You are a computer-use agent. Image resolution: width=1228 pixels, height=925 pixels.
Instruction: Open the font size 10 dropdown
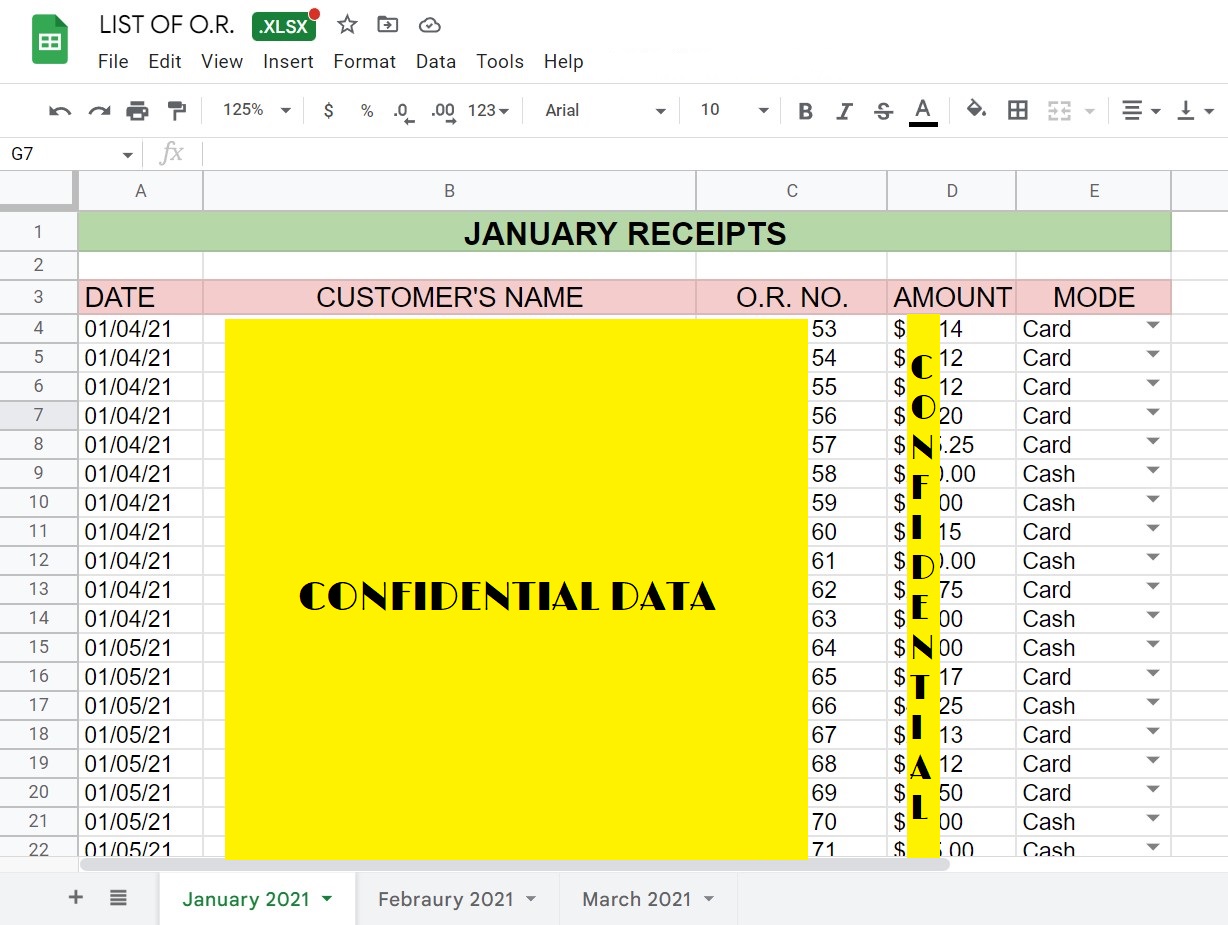point(734,110)
